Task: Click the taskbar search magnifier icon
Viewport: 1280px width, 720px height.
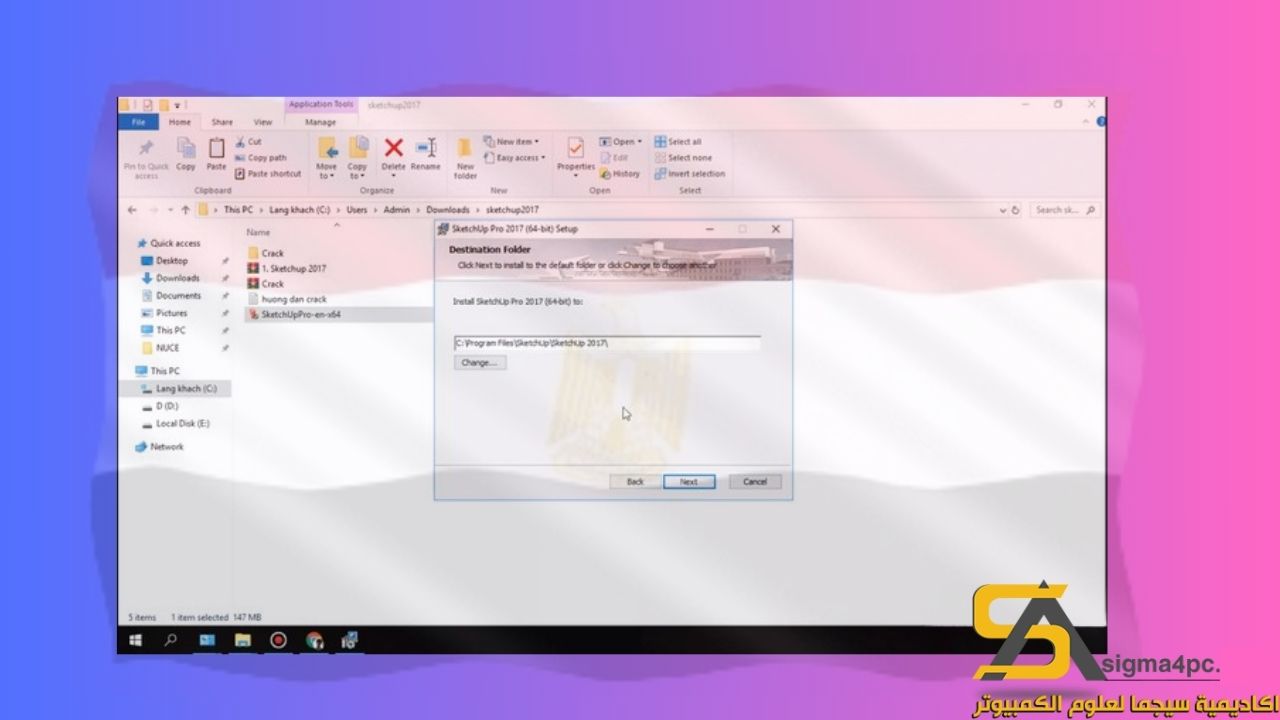Action: pyautogui.click(x=171, y=640)
